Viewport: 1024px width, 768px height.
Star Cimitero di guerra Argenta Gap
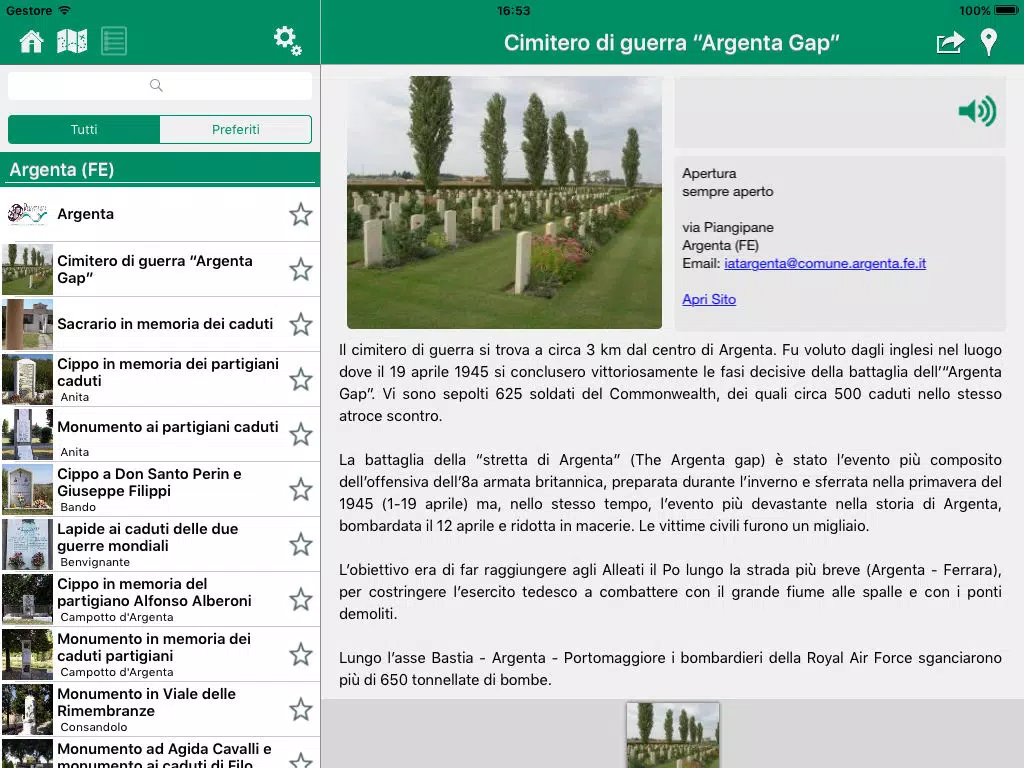point(300,269)
